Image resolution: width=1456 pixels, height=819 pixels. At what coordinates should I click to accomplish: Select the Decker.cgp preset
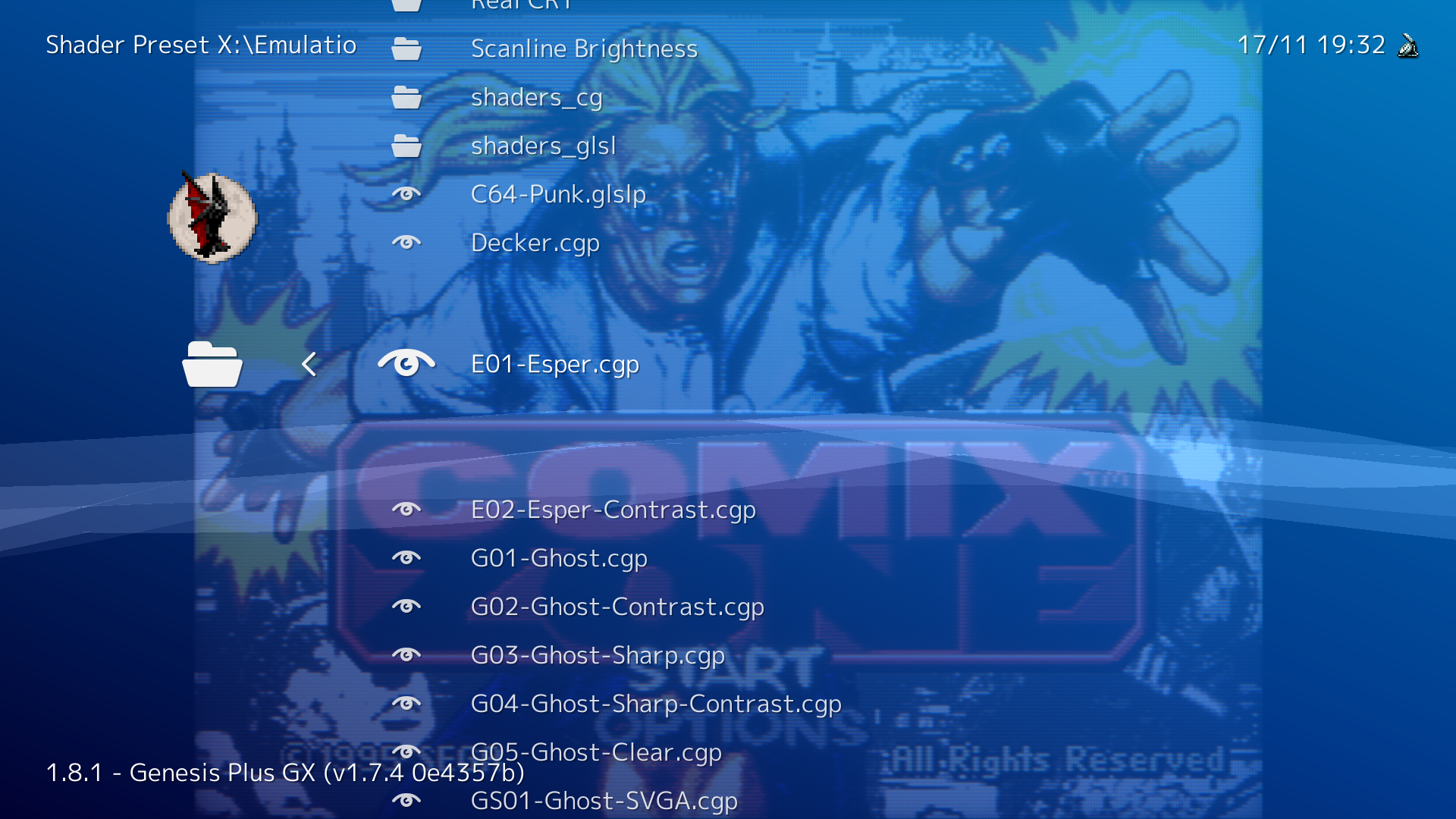(535, 243)
